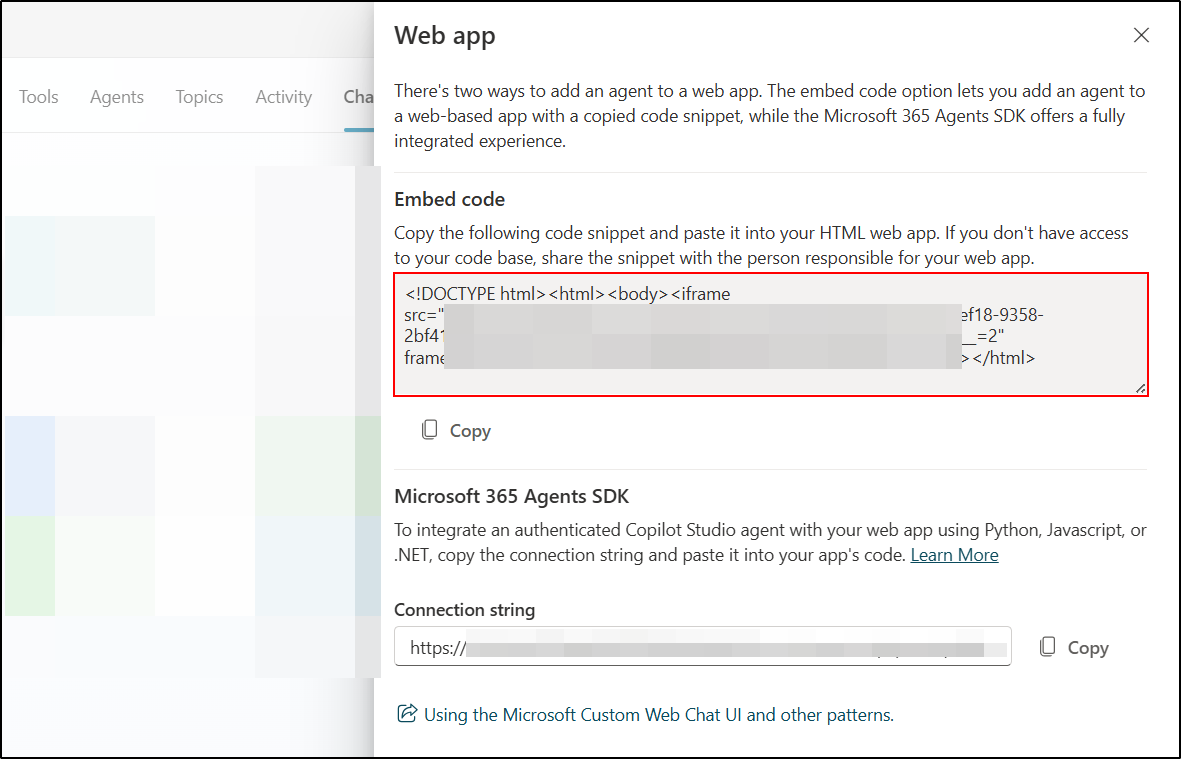Click the Embed code heading

[450, 199]
